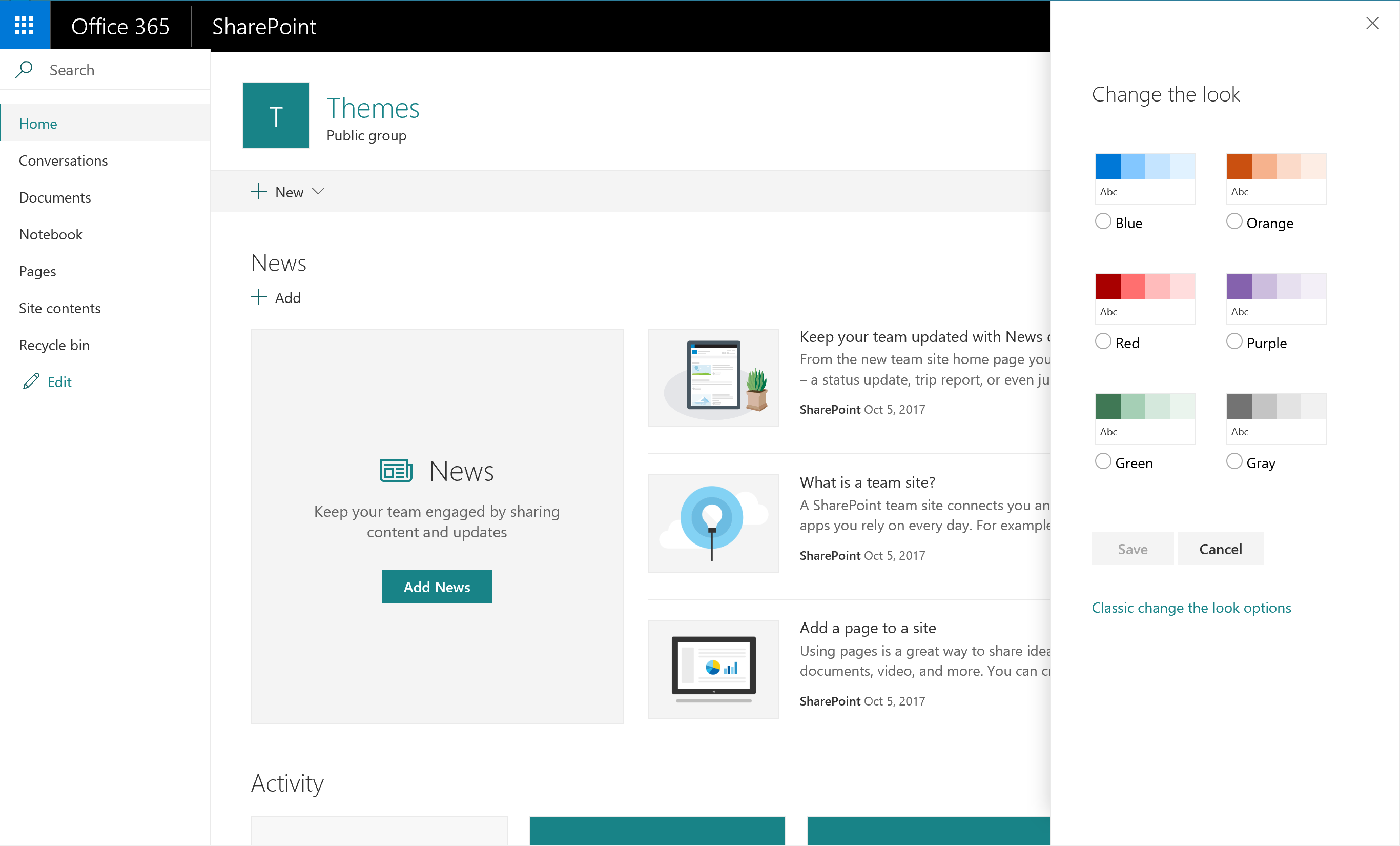The image size is (1400, 846).
Task: Select the Green theme radio button
Action: (1103, 461)
